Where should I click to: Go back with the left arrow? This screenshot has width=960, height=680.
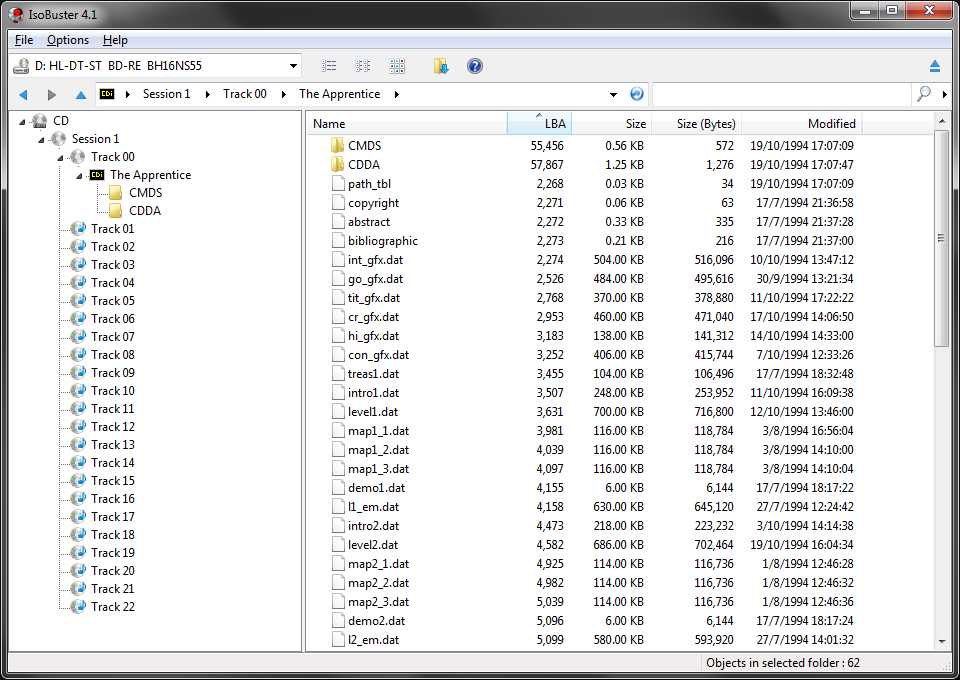[x=23, y=94]
